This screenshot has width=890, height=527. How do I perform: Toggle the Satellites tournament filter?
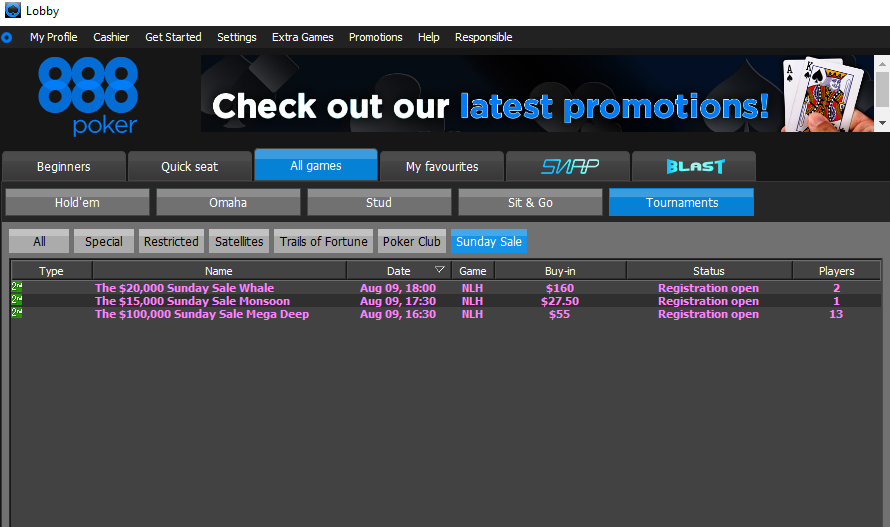[239, 241]
